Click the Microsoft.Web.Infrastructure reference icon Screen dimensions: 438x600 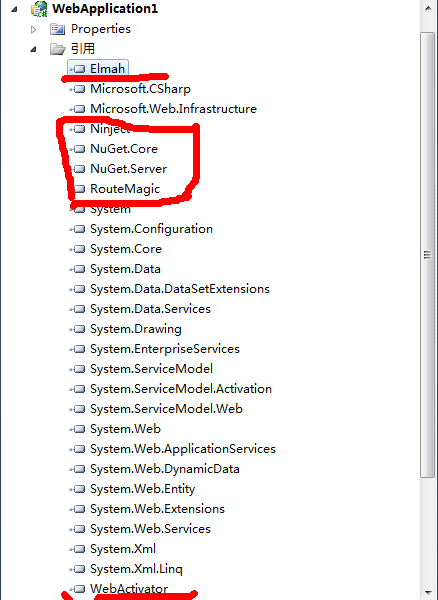click(x=78, y=109)
